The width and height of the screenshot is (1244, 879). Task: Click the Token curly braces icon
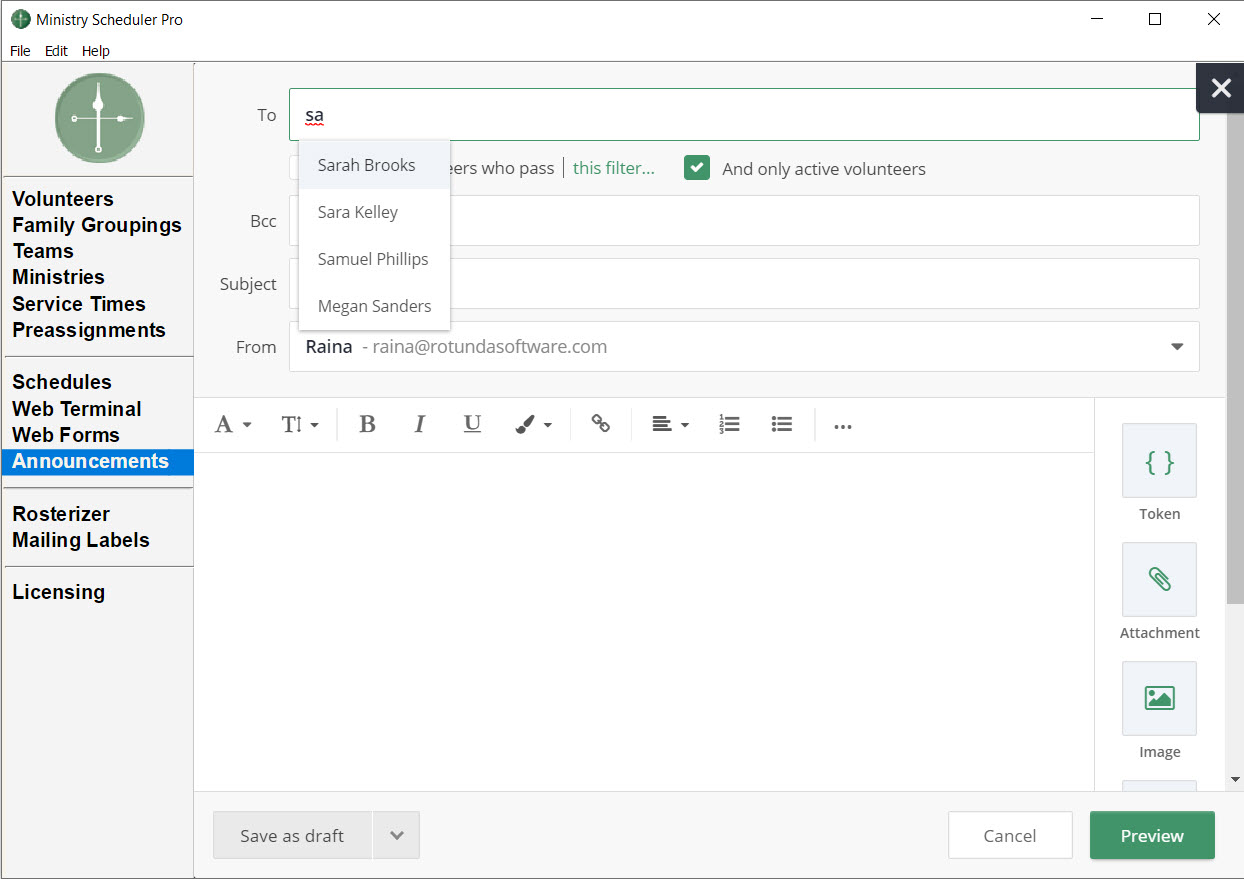tap(1159, 461)
